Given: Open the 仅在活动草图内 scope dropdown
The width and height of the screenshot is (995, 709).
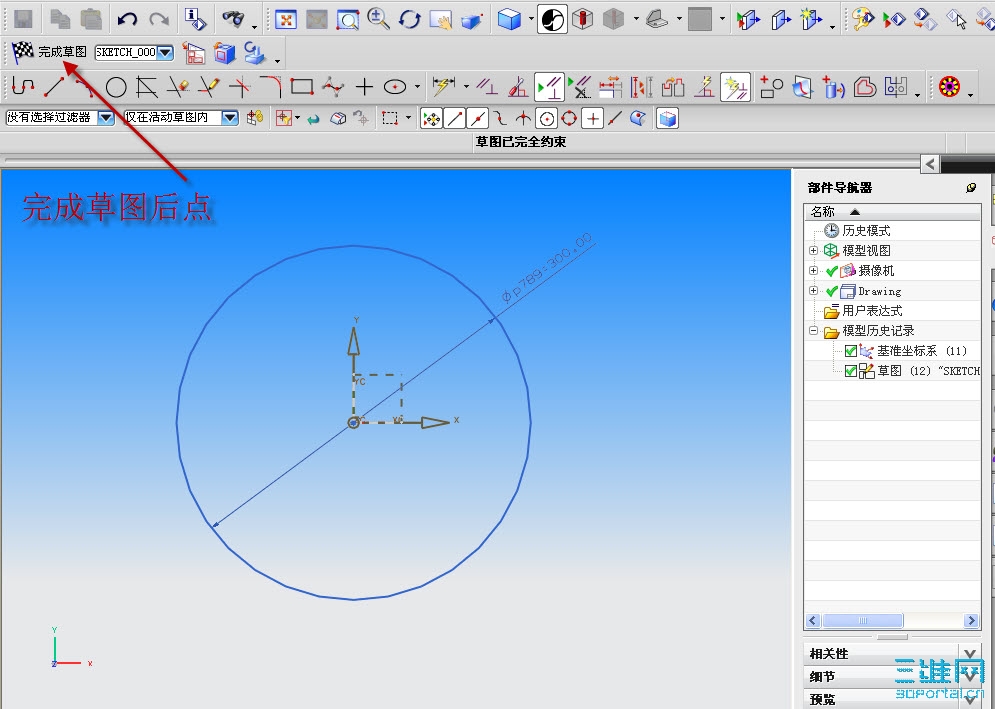Looking at the screenshot, I should pyautogui.click(x=230, y=117).
